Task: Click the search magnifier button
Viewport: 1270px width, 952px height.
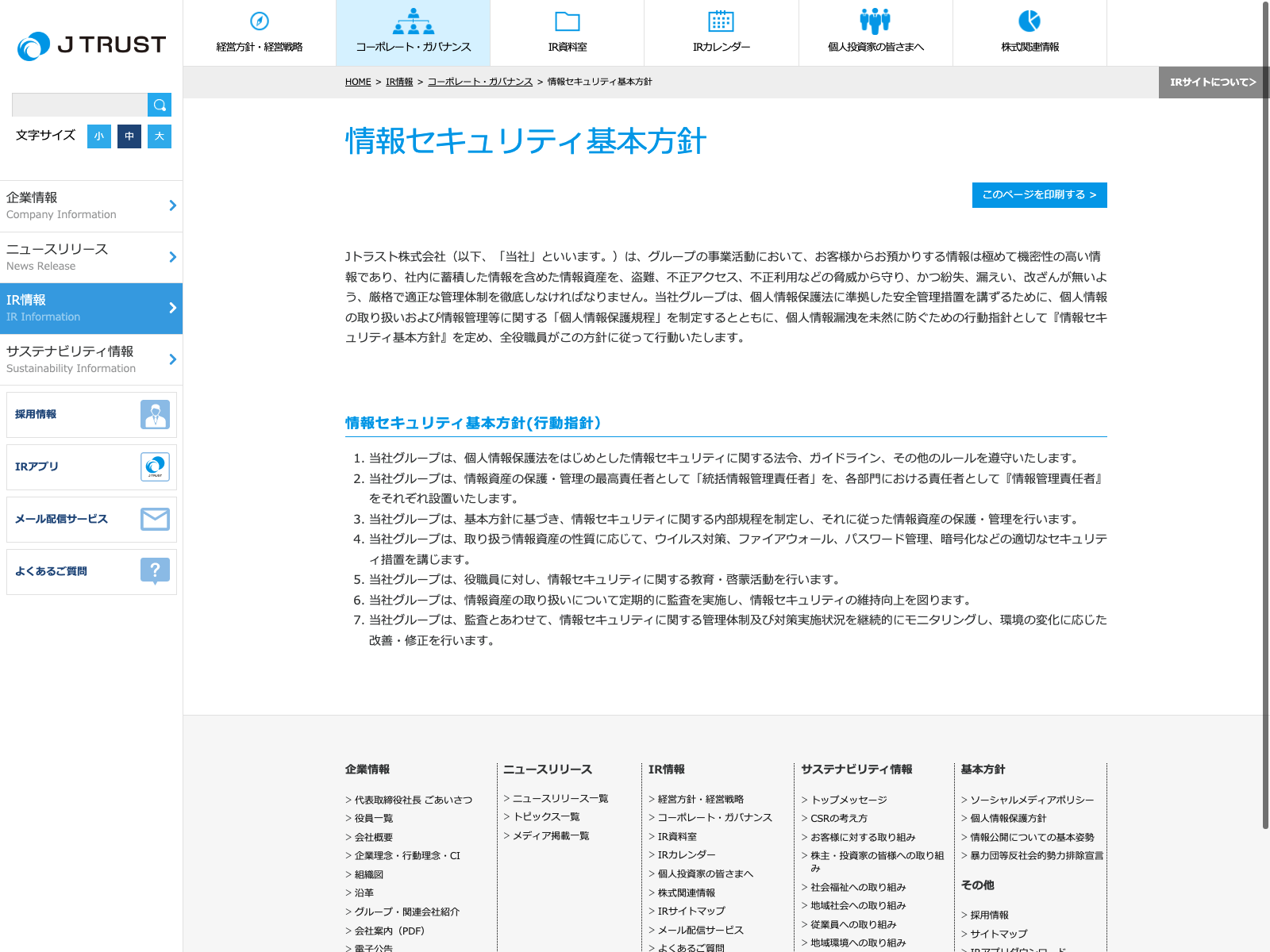Action: 160,105
